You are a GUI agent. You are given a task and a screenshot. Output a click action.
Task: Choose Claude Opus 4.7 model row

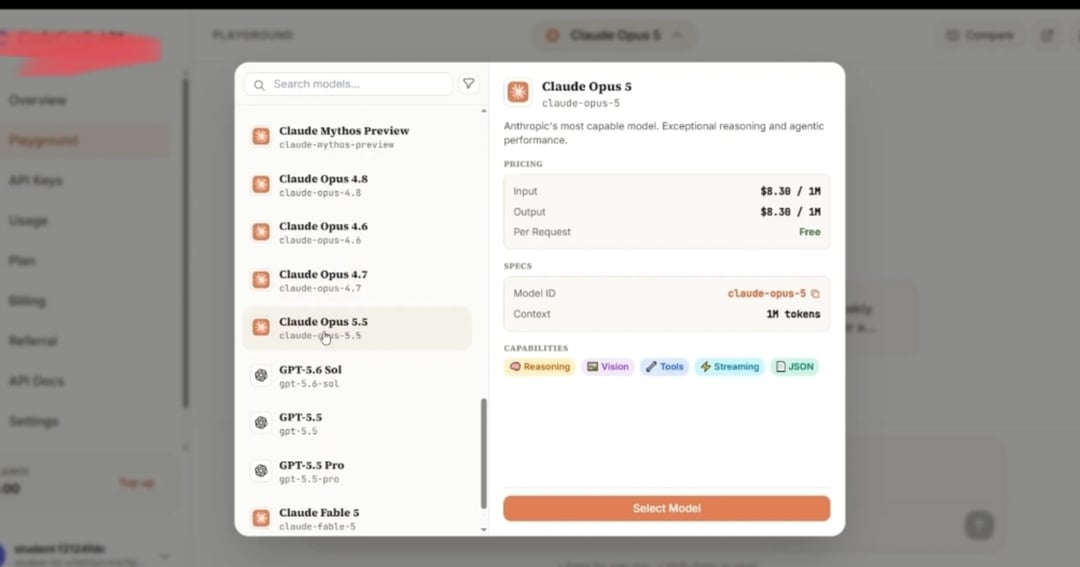point(357,280)
